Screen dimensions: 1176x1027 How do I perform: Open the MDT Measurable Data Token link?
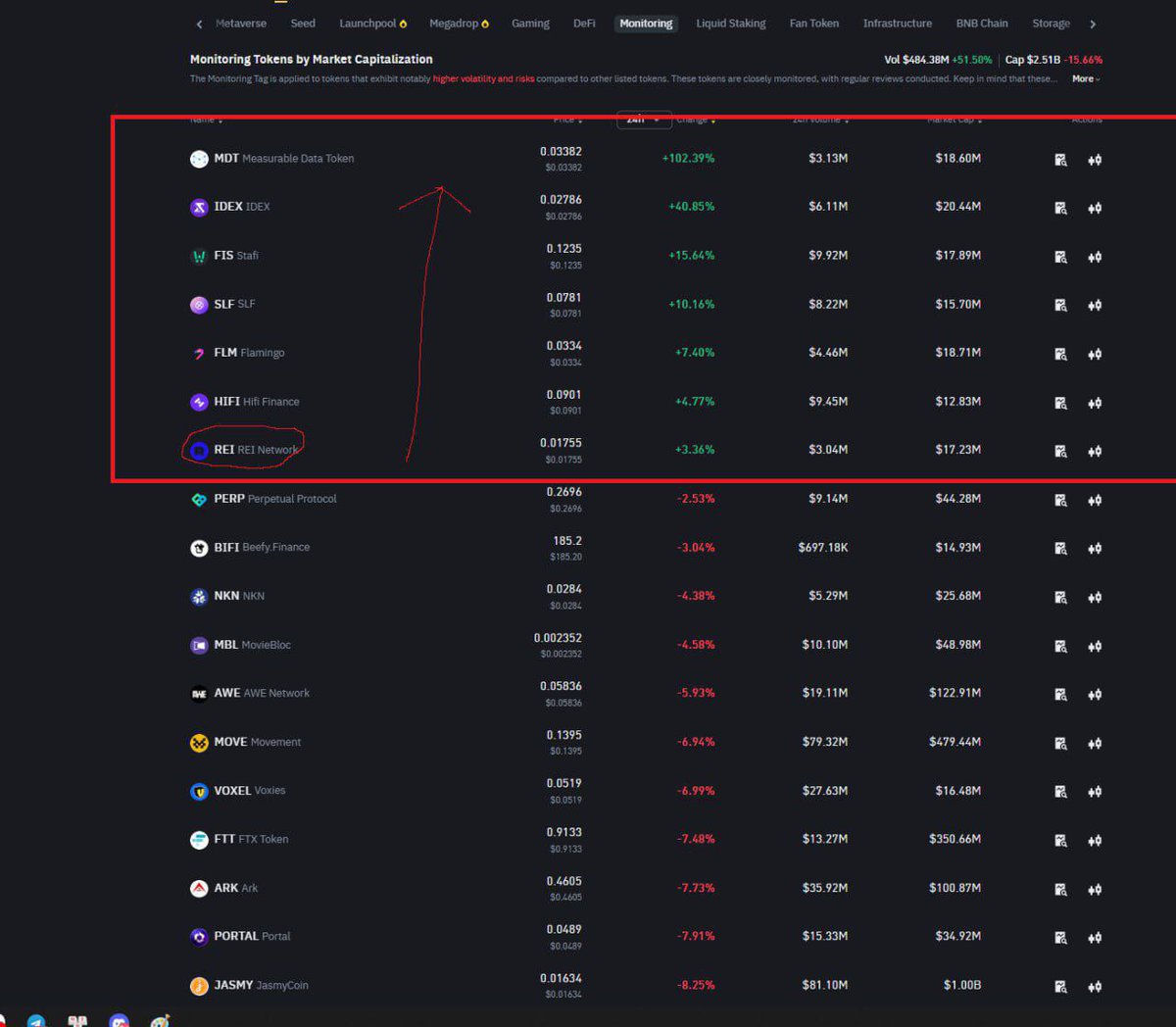(284, 159)
